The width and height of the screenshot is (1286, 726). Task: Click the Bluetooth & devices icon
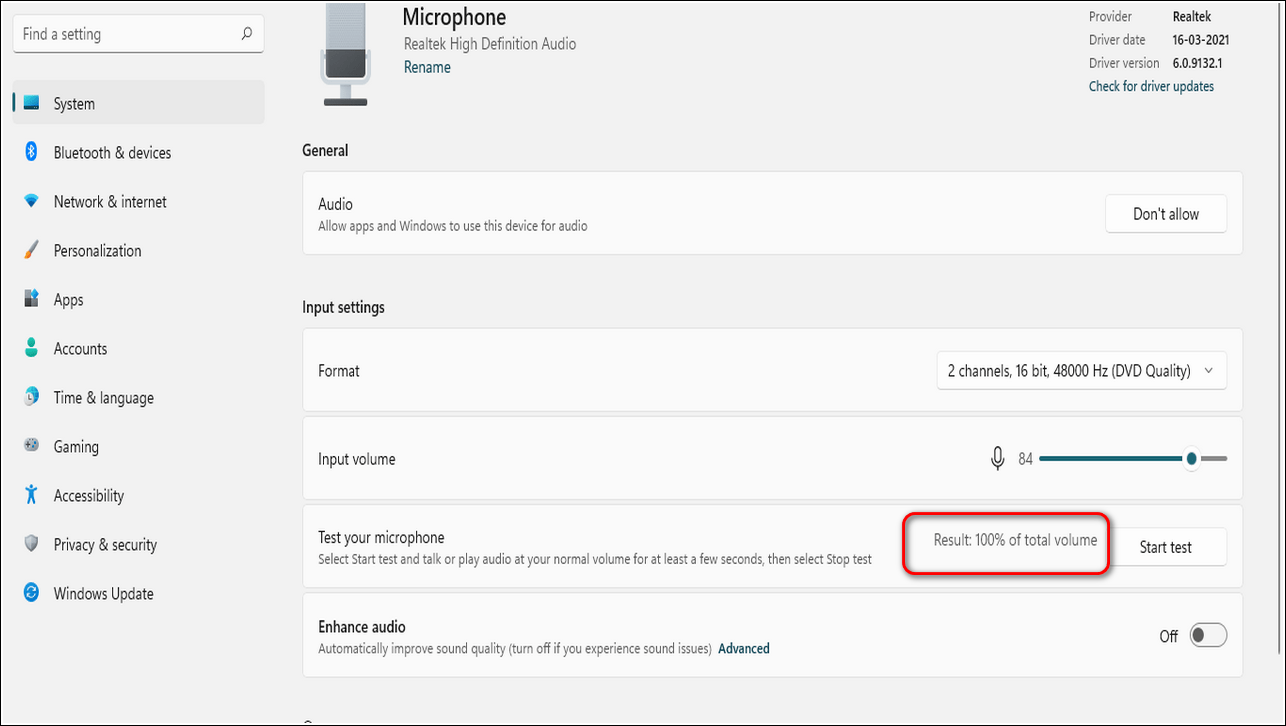(32, 152)
